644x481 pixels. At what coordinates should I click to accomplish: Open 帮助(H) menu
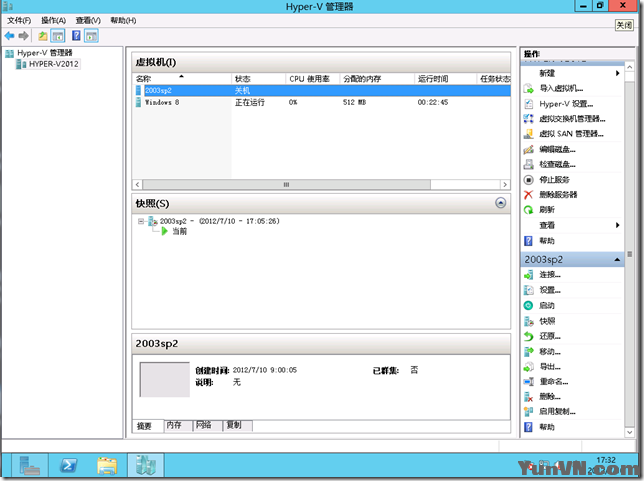coord(123,21)
